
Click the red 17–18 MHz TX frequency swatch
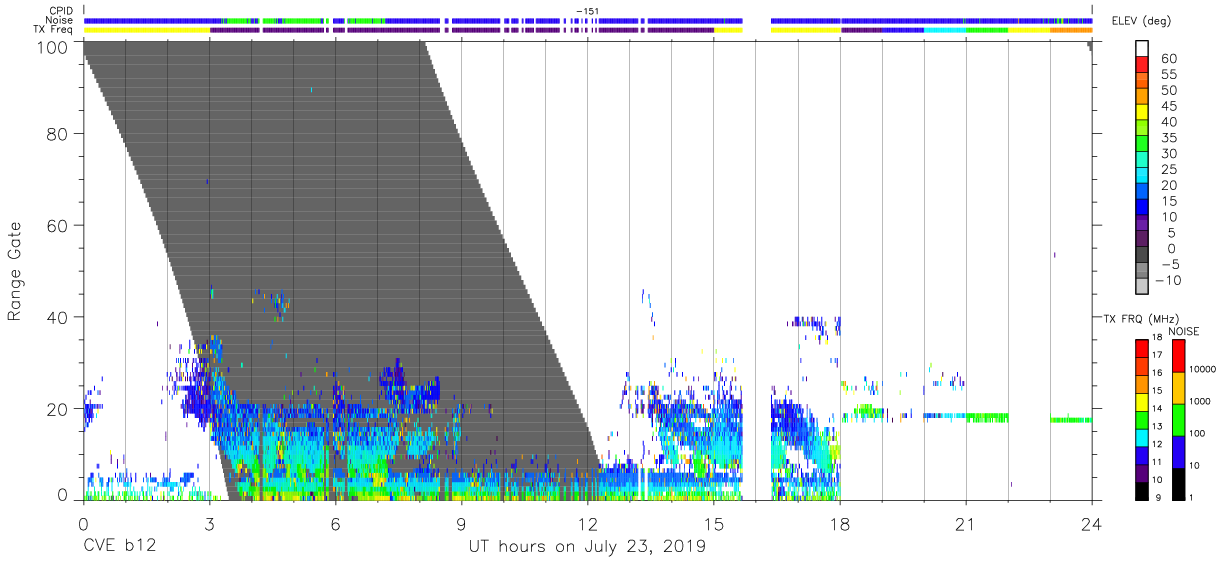[1143, 348]
